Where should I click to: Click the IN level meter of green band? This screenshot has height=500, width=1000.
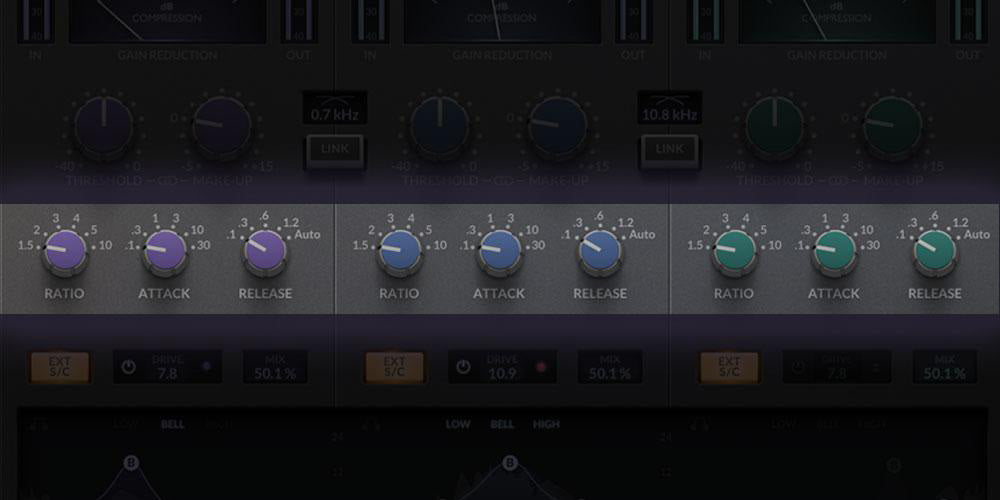705,21
